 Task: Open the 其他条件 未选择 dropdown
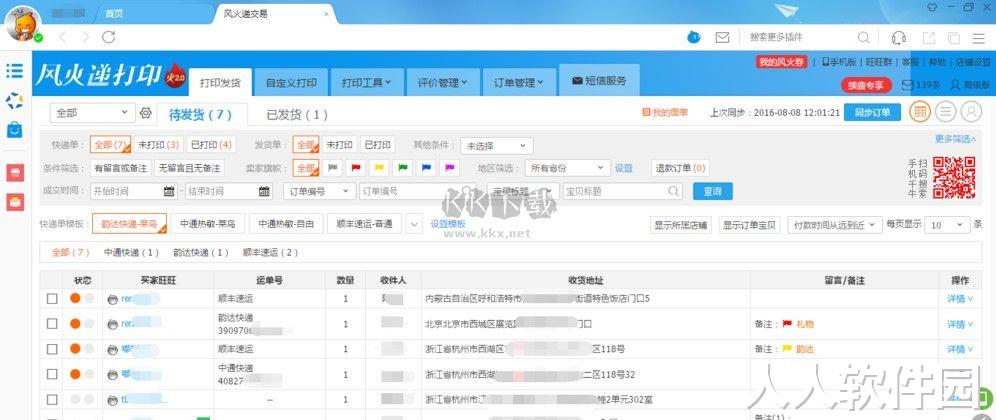point(497,146)
